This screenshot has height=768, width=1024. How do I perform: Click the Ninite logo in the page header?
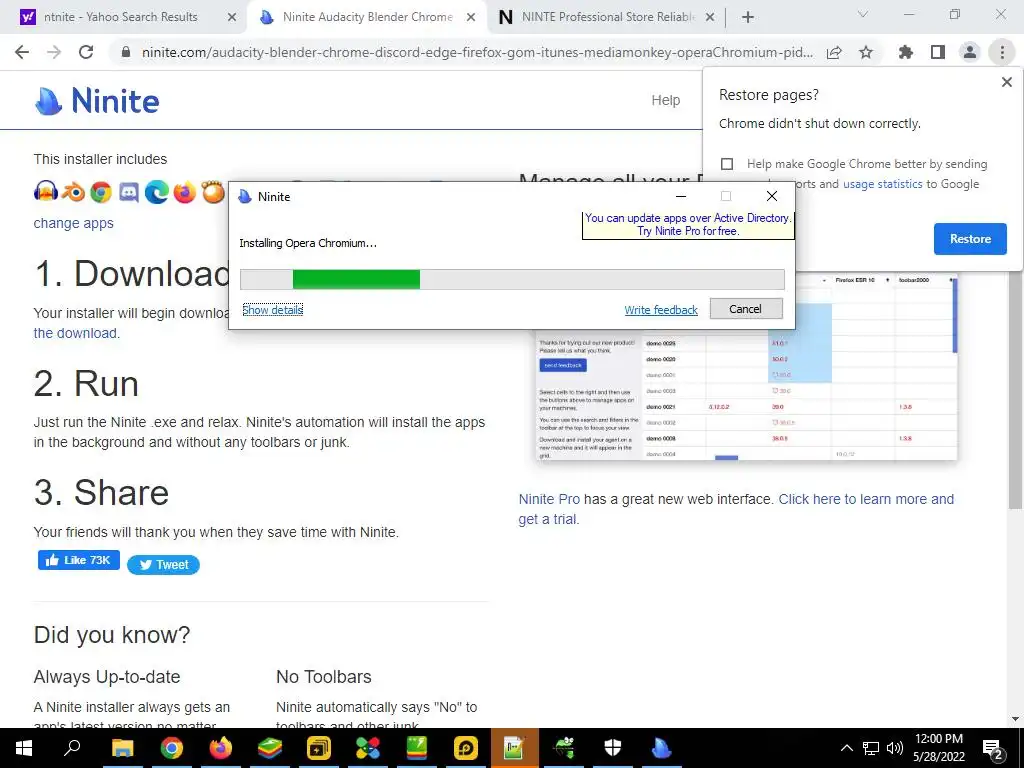(x=97, y=101)
